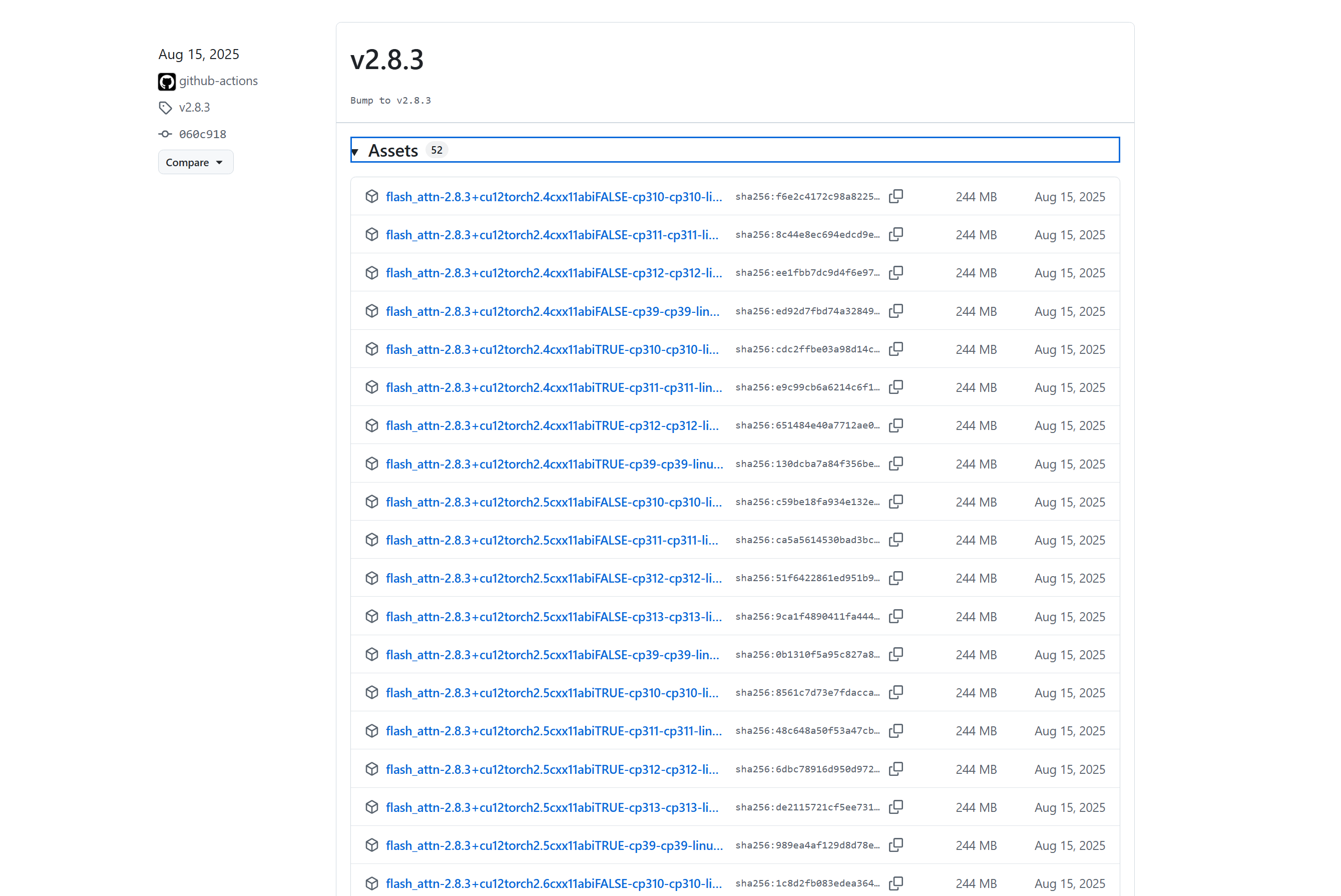Open the v2.8.3 release title
Viewport: 1341px width, 896px height.
coord(387,60)
